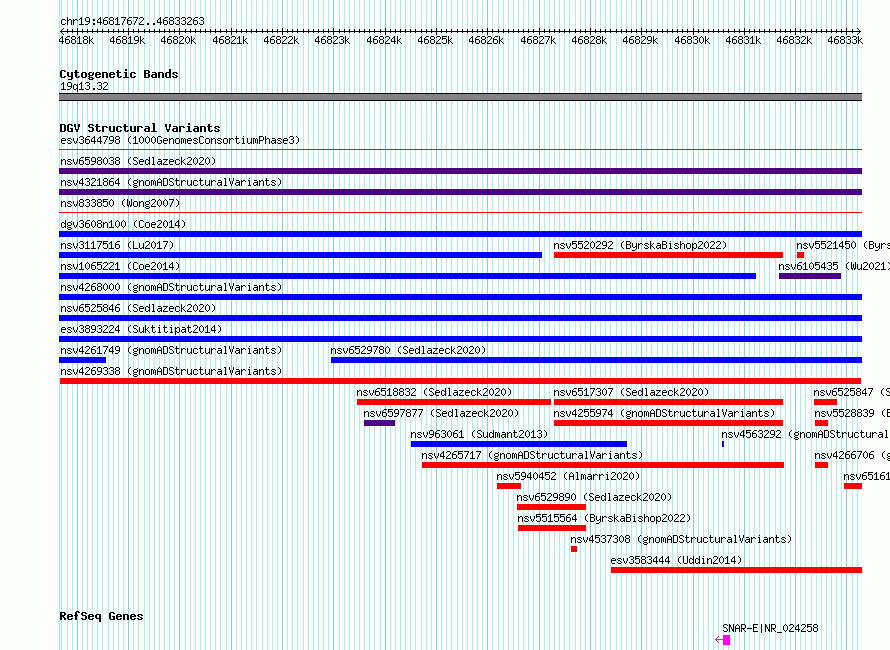Open the nsv4321864 (gnomADStructuralVariants) variant label

pyautogui.click(x=171, y=182)
